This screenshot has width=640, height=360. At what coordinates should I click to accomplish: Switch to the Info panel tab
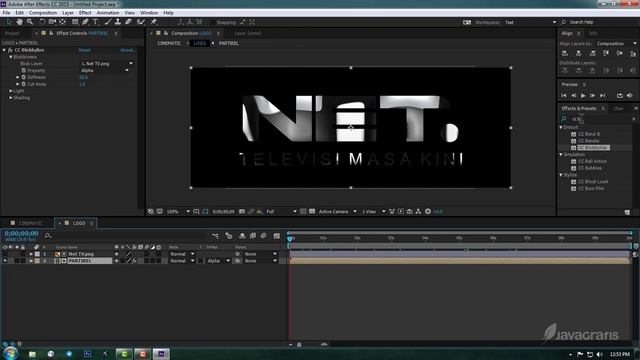click(x=593, y=33)
